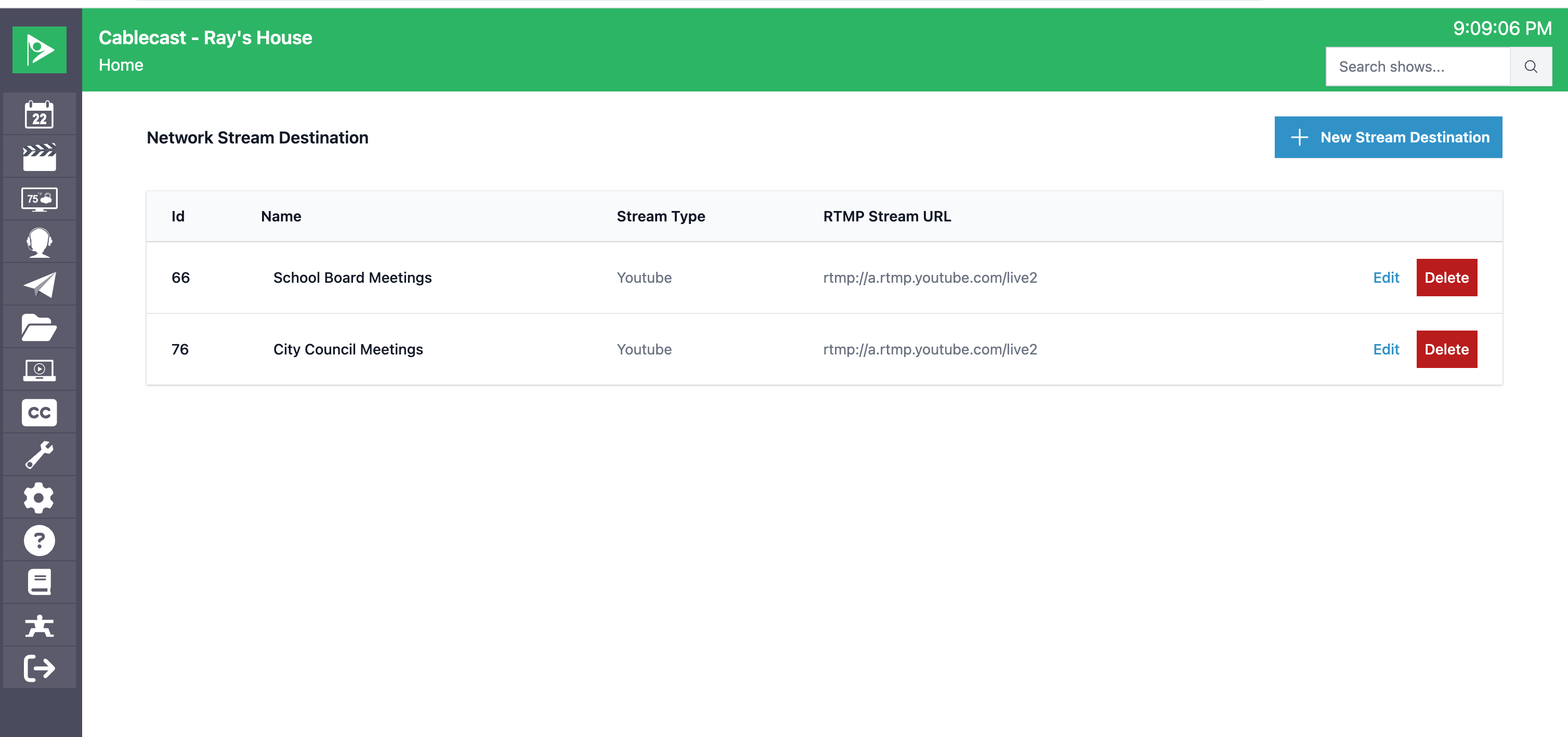This screenshot has height=737, width=1568.
Task: Click the logout arrow icon
Action: (40, 668)
